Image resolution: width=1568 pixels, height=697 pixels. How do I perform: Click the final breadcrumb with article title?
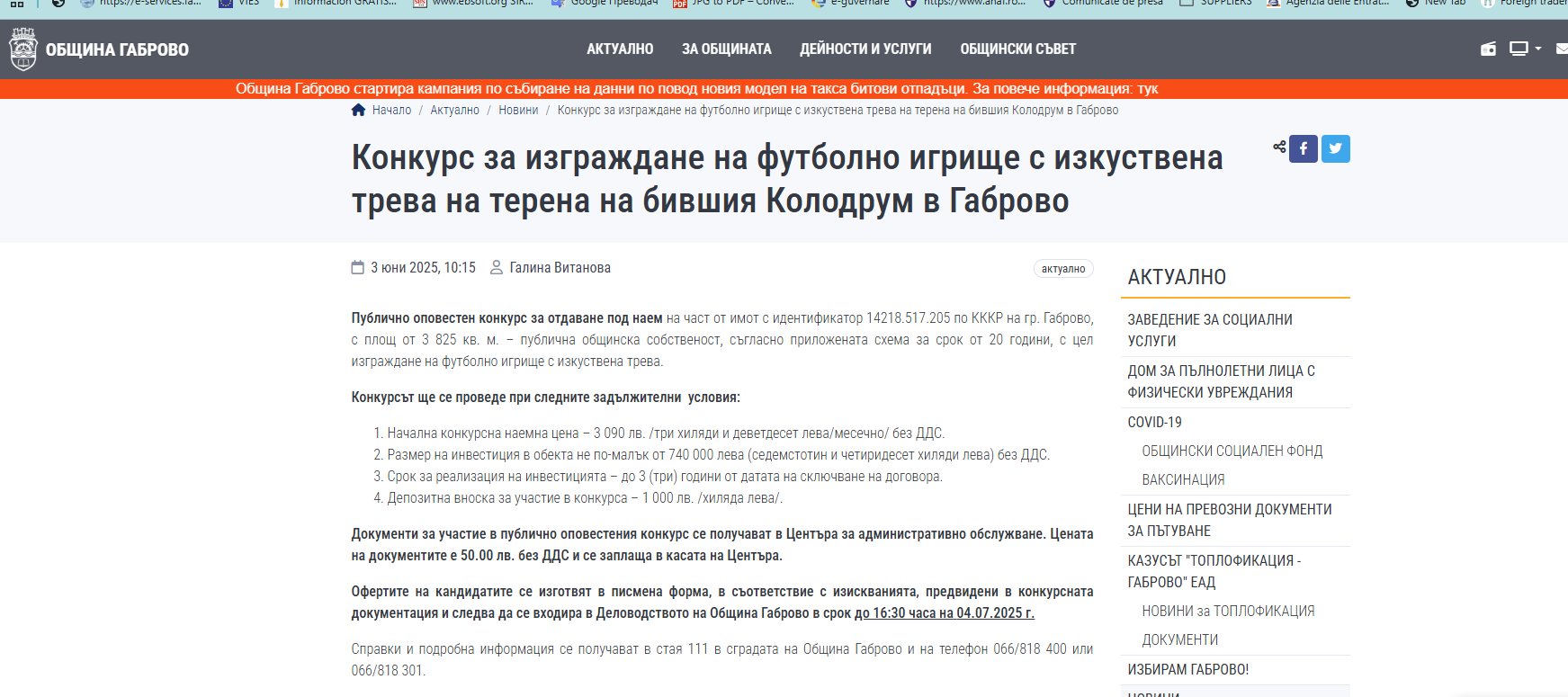coord(838,110)
